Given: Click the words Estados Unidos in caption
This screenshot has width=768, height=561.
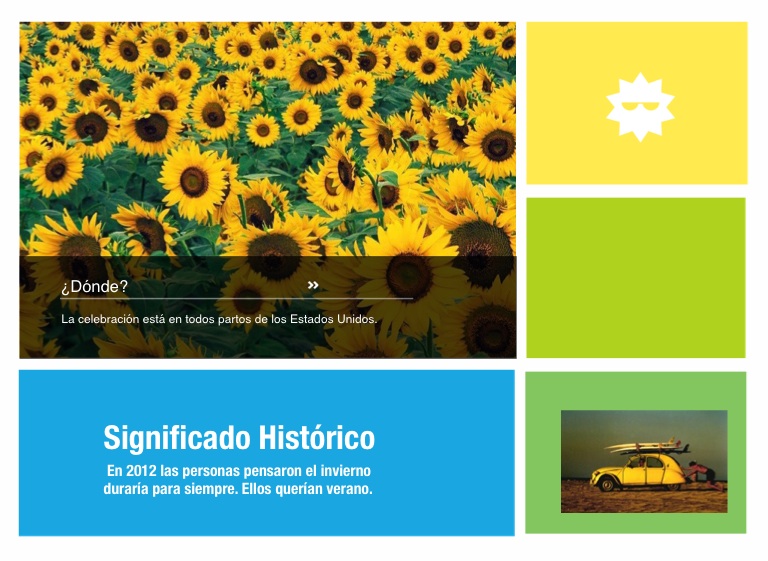Looking at the screenshot, I should (x=334, y=320).
